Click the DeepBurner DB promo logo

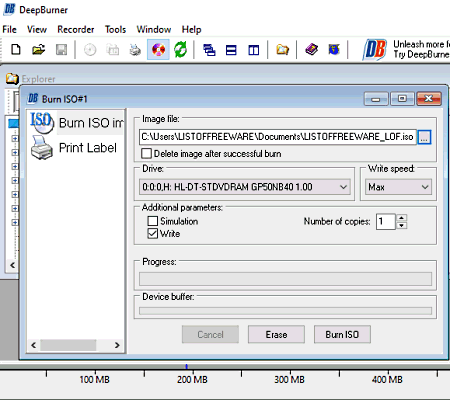click(x=375, y=50)
